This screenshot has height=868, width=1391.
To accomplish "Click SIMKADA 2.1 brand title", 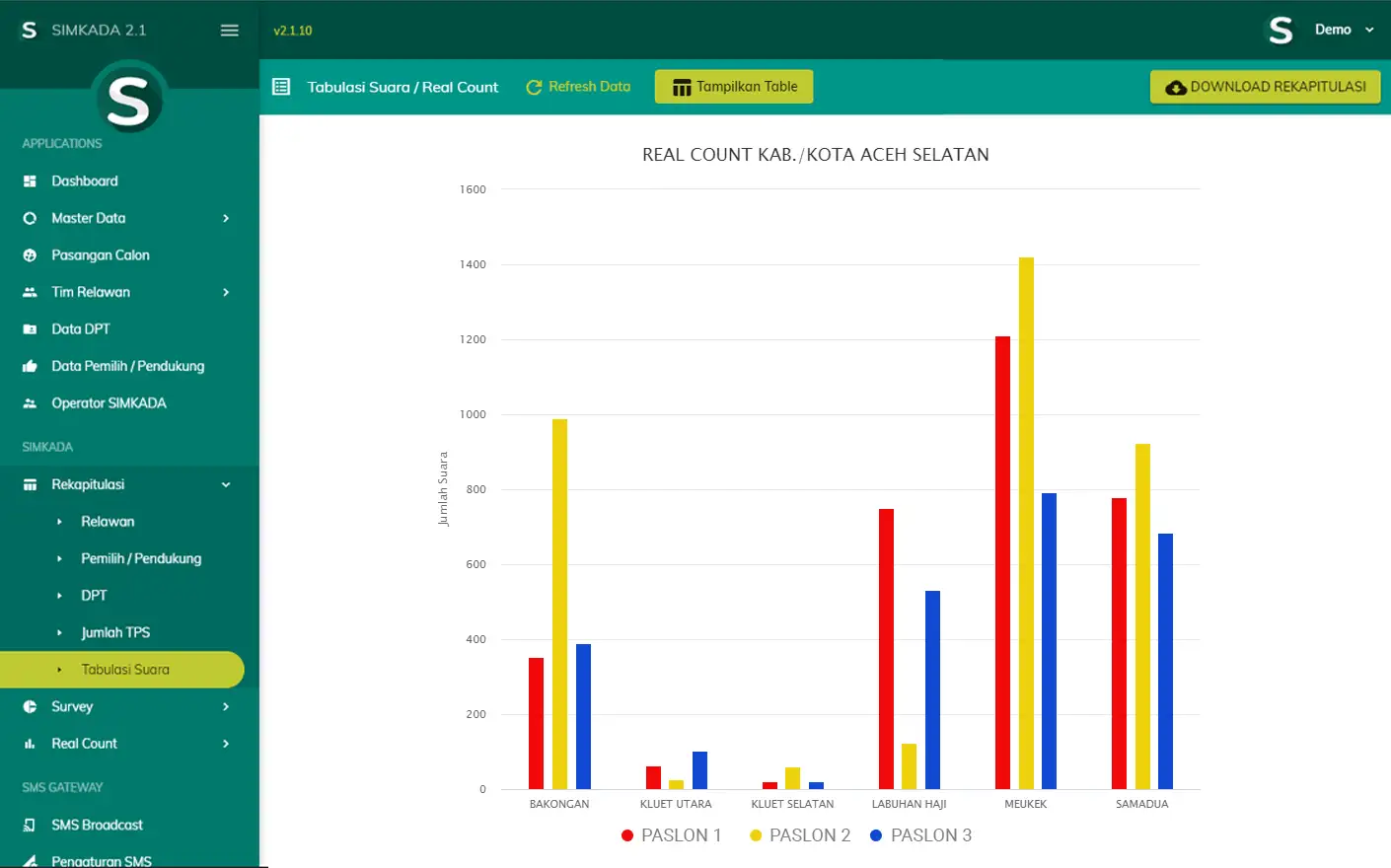I will 99,31.
